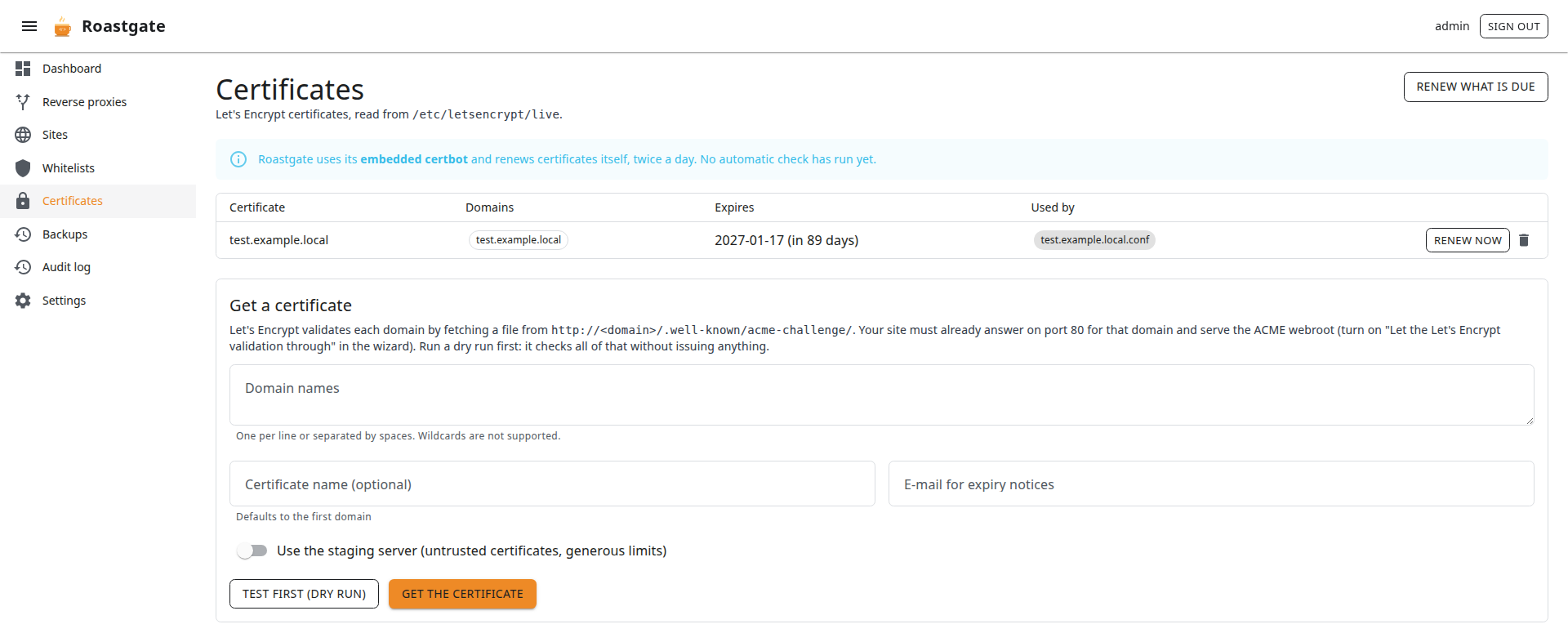Open Dashboard from the sidebar
The width and height of the screenshot is (1568, 642).
click(98, 69)
